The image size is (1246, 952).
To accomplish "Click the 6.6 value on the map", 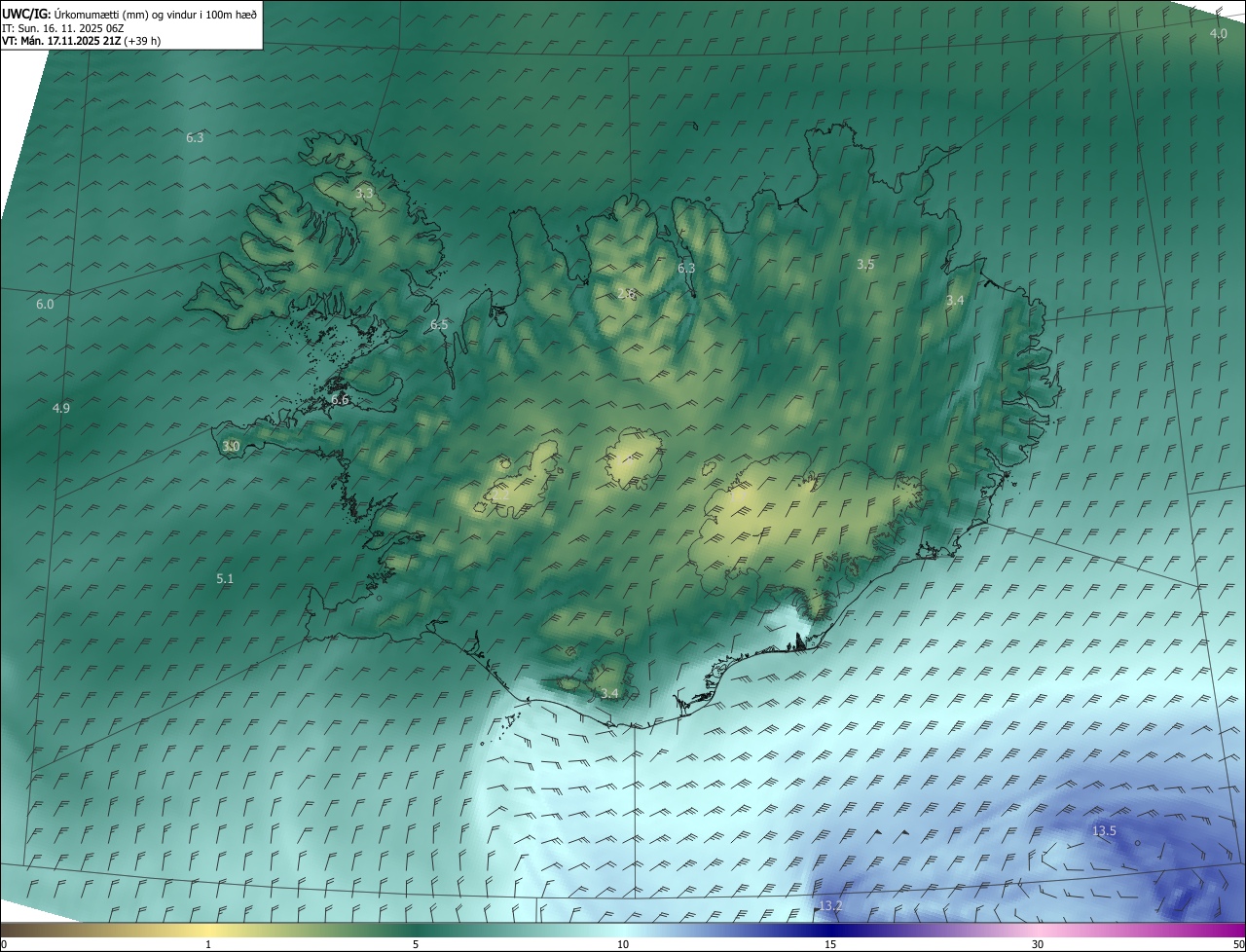I will click(x=340, y=399).
